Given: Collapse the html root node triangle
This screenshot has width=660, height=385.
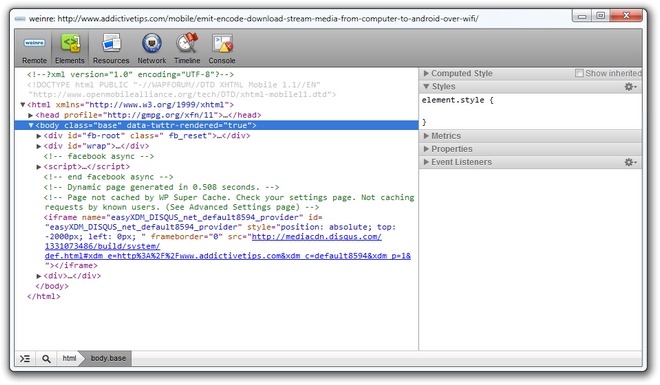Looking at the screenshot, I should pos(23,104).
